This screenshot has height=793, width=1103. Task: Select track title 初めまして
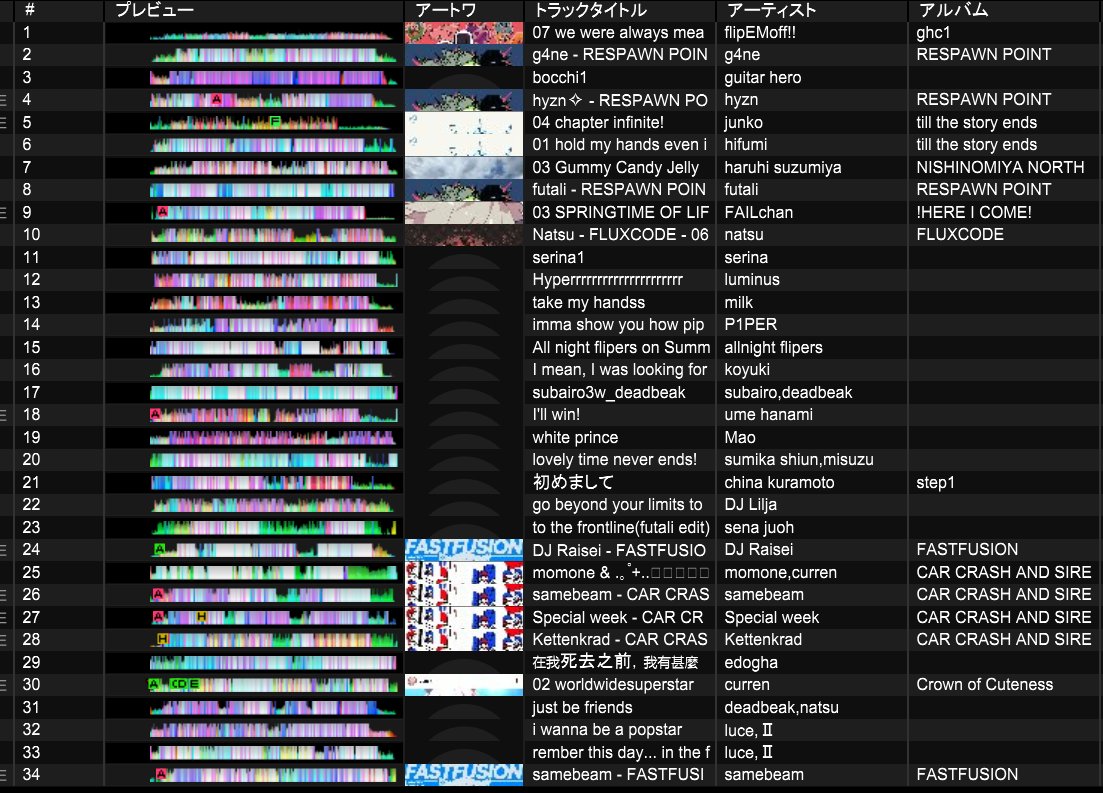pos(573,482)
